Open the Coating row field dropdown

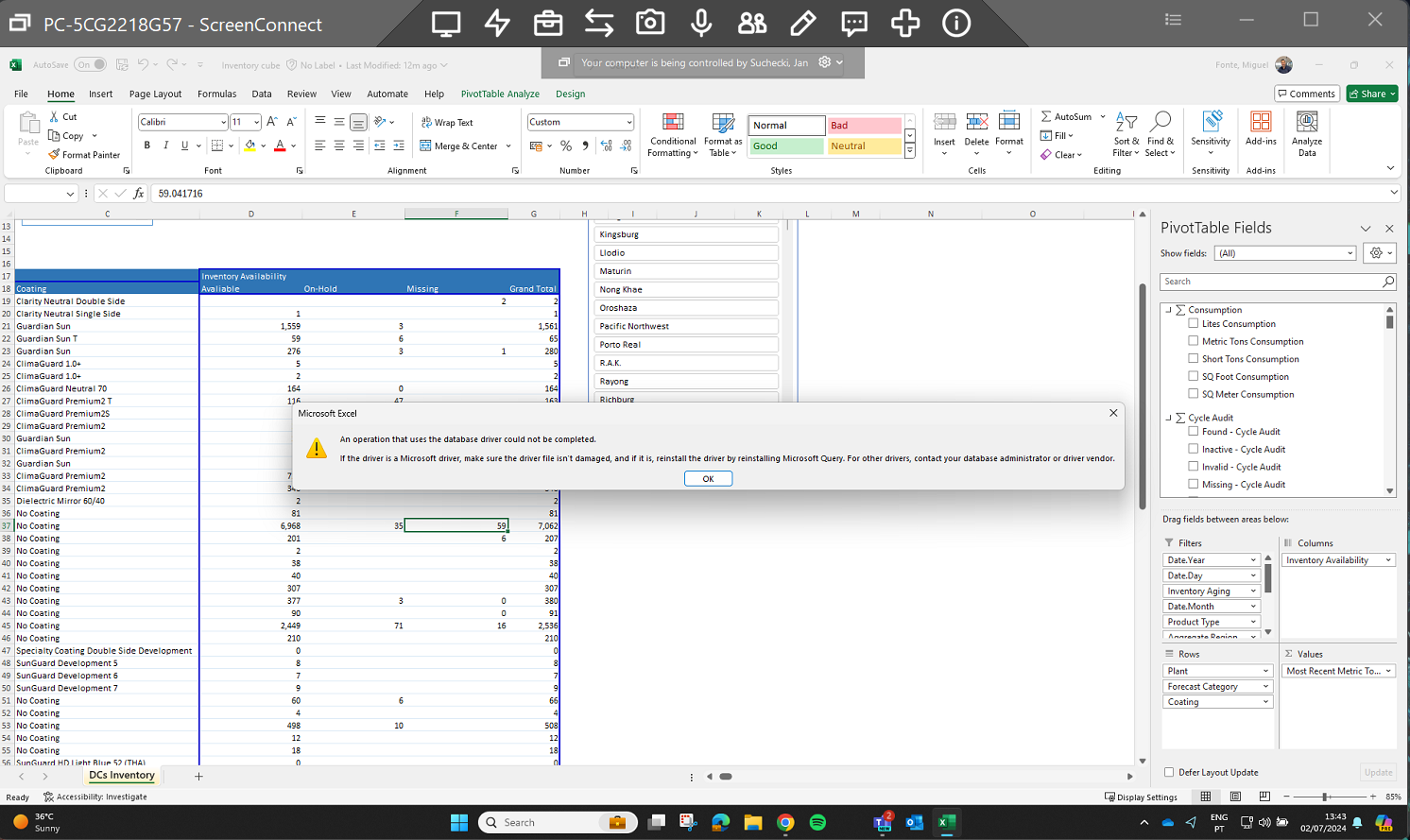coord(1266,702)
